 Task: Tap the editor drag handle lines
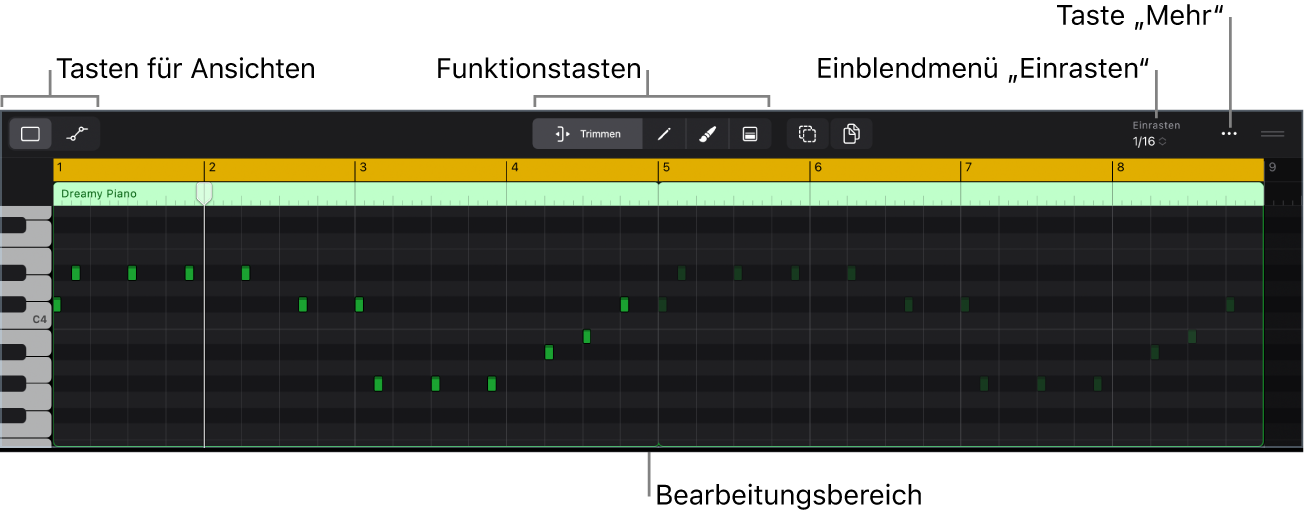coord(1272,134)
